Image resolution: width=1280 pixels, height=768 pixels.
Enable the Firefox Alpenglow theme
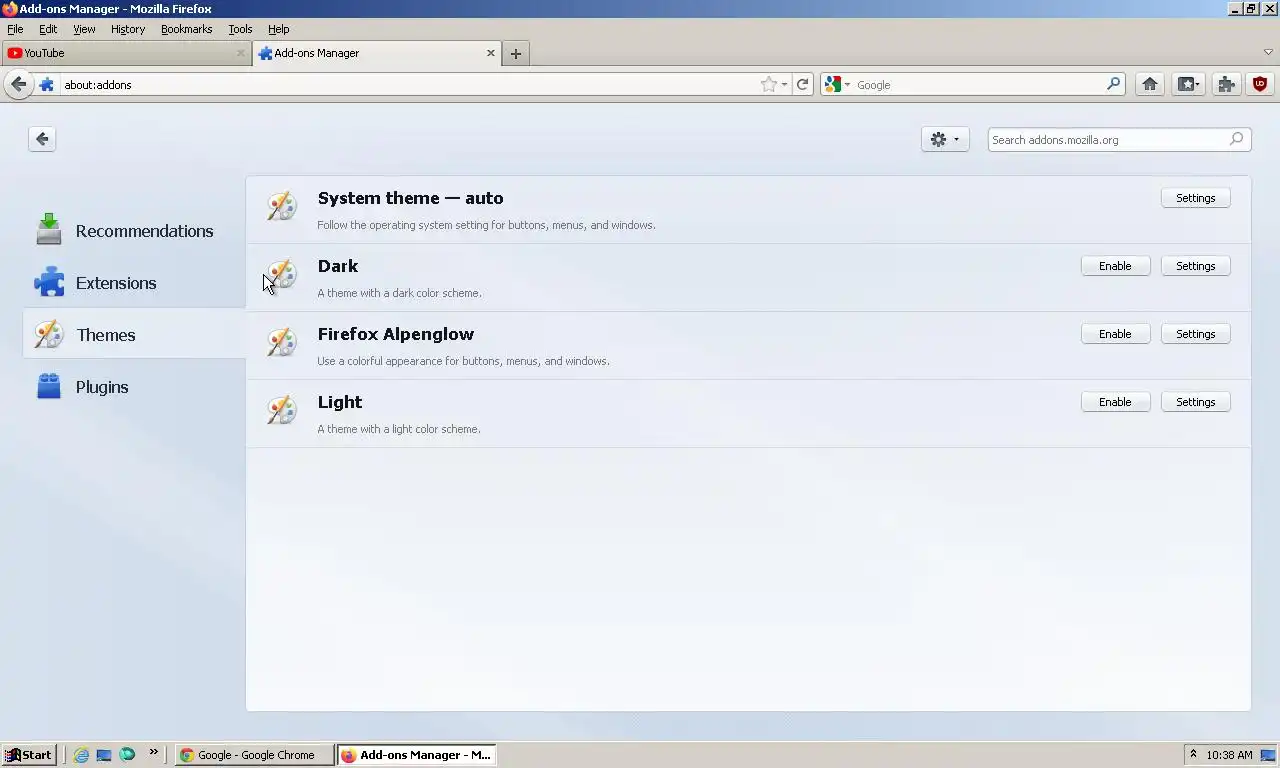point(1115,334)
